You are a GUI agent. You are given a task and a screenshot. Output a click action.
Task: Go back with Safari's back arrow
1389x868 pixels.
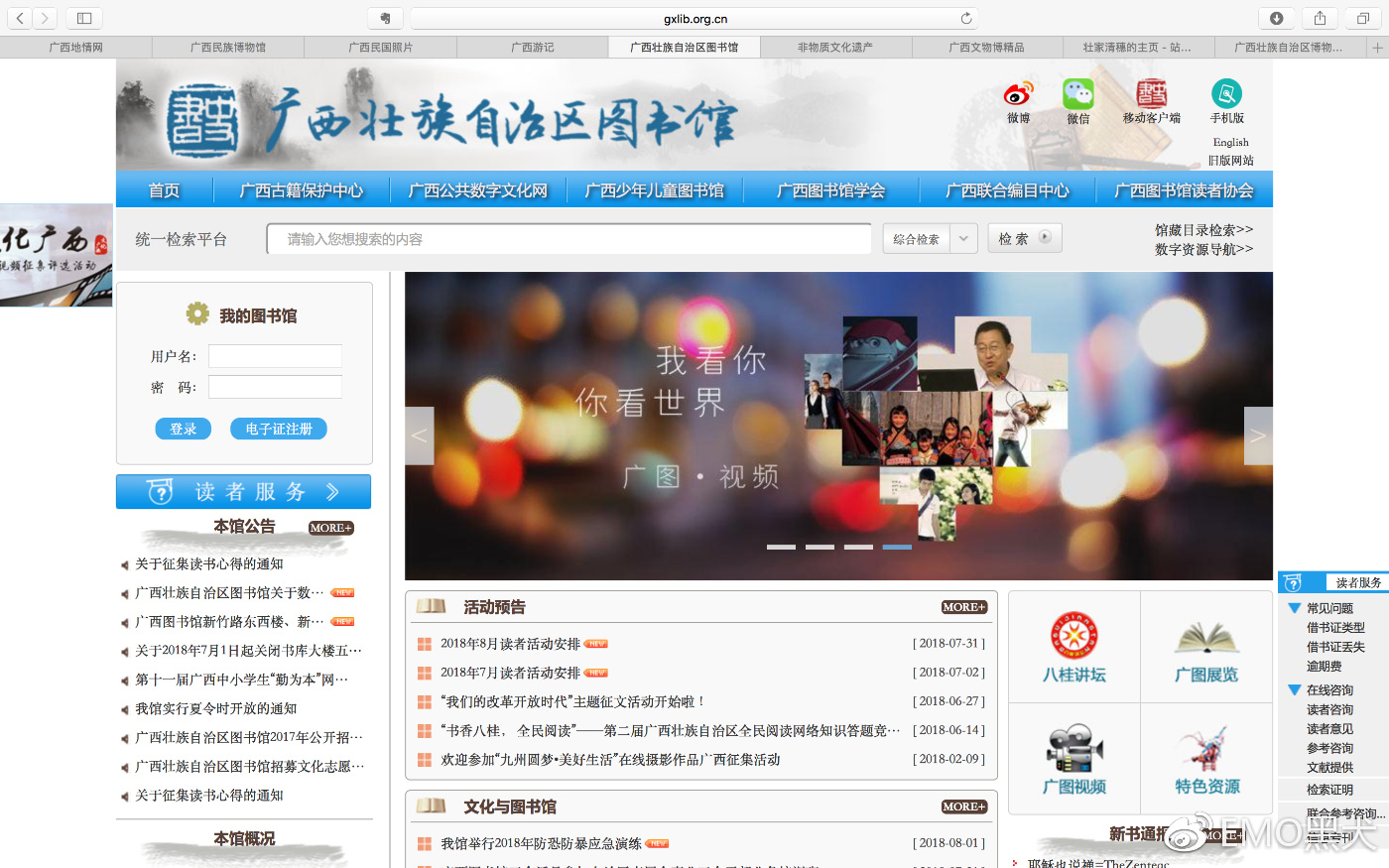coord(21,18)
